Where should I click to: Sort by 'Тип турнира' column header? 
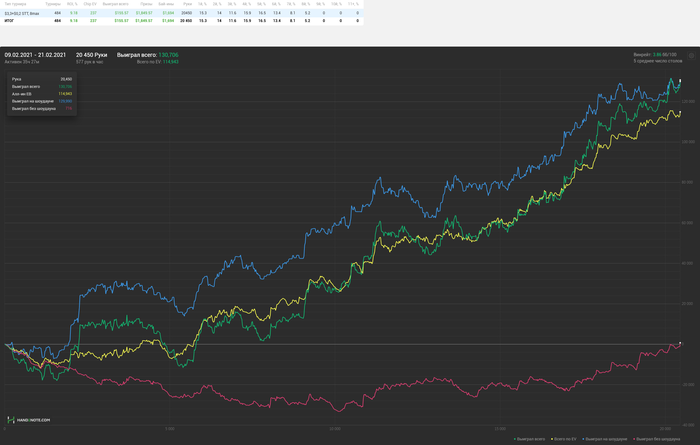[16, 4]
